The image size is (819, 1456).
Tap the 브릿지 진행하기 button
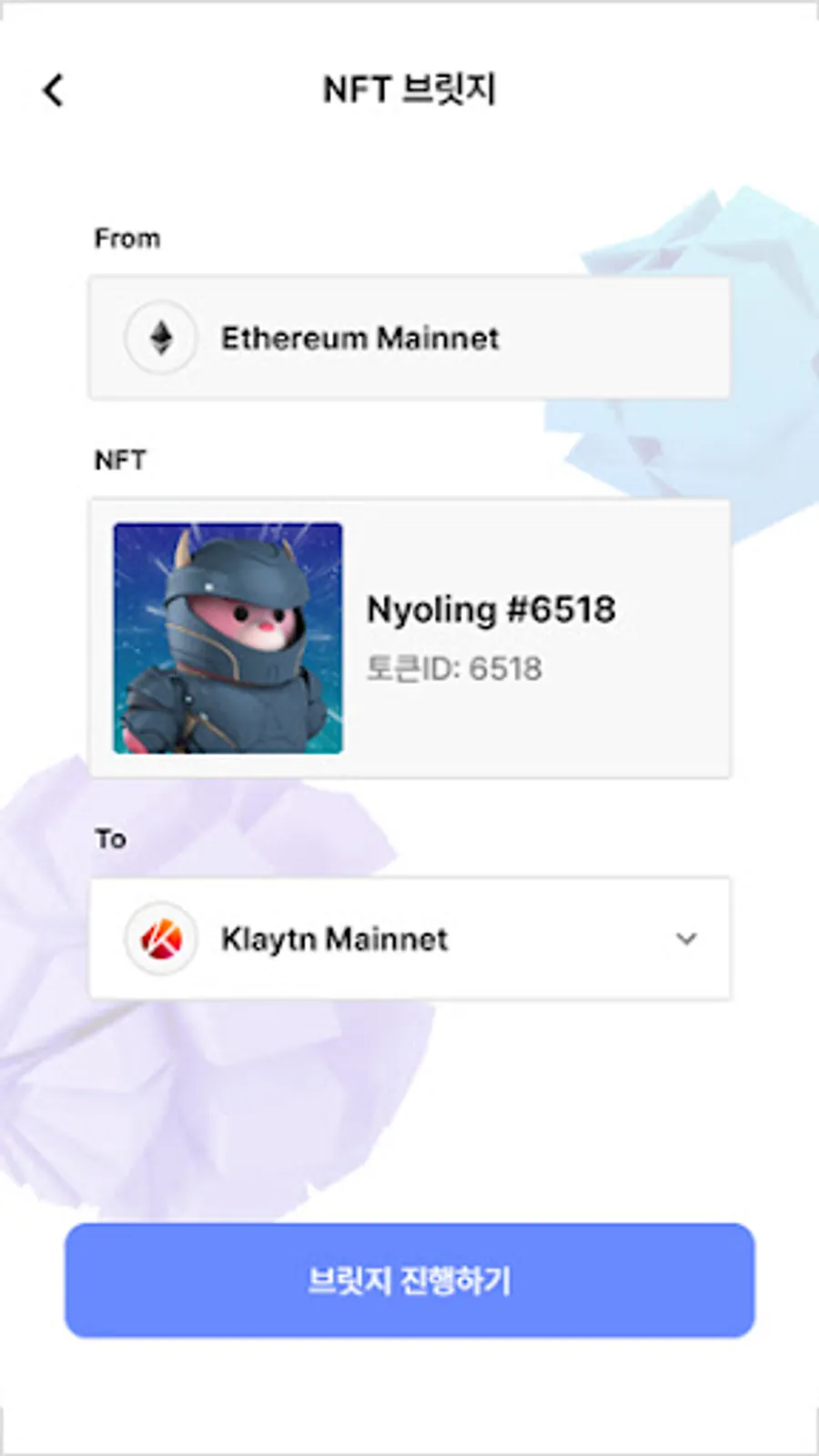[409, 1280]
